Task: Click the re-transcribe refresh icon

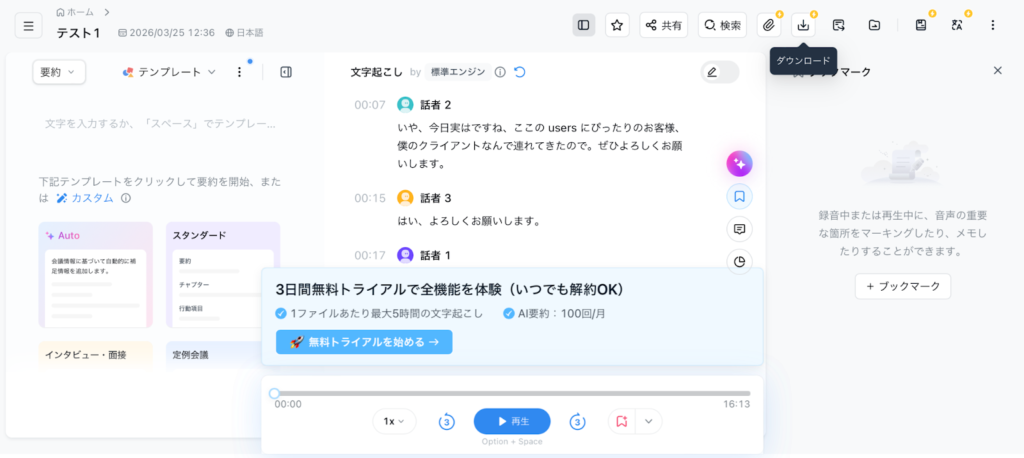Action: (x=519, y=72)
